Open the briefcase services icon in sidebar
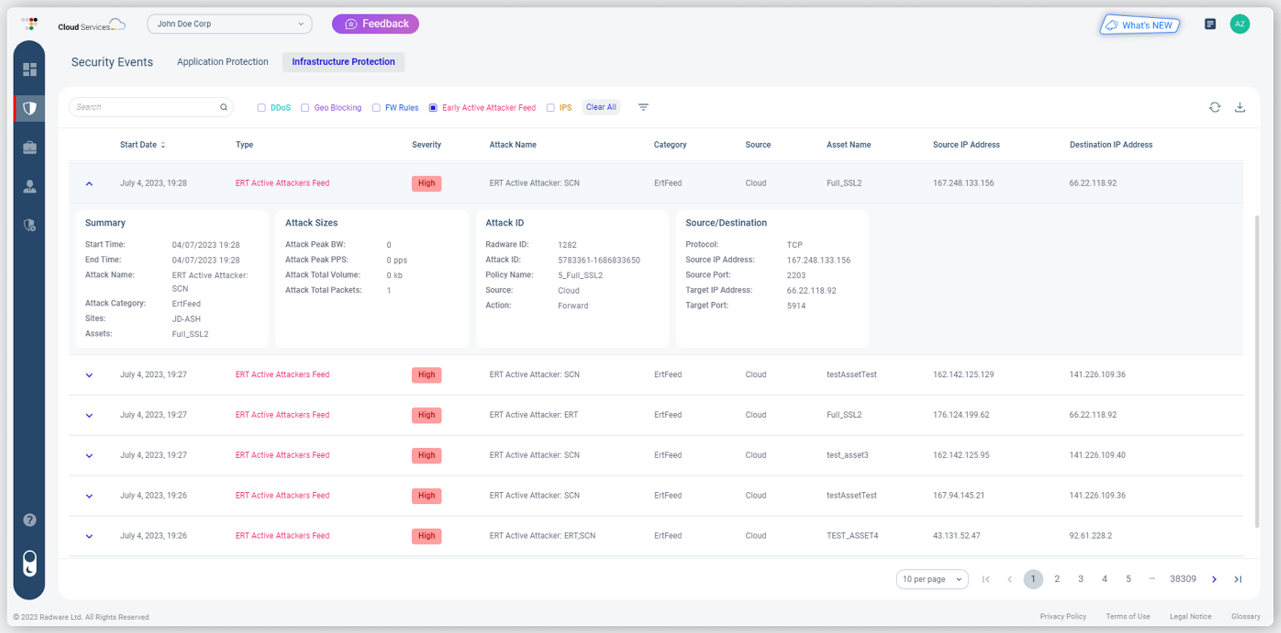The image size is (1281, 633). tap(30, 147)
